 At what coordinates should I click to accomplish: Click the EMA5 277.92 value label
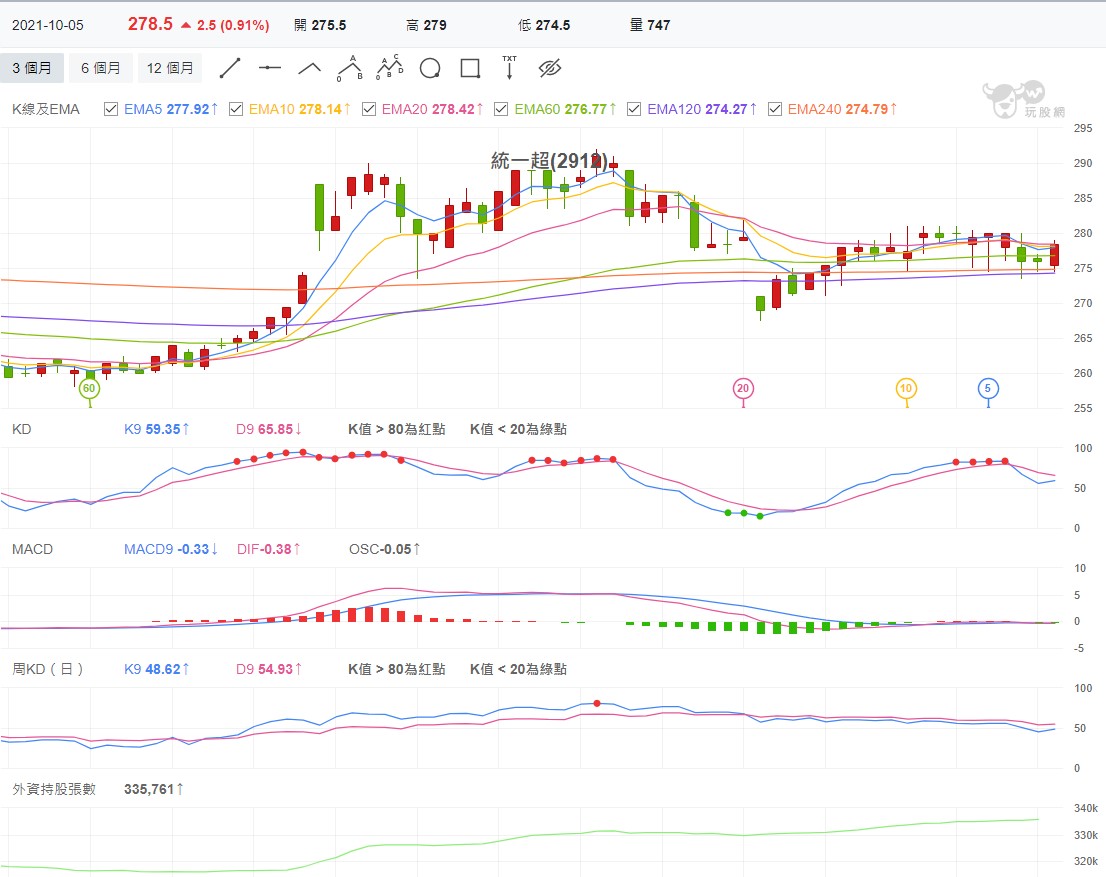point(171,109)
